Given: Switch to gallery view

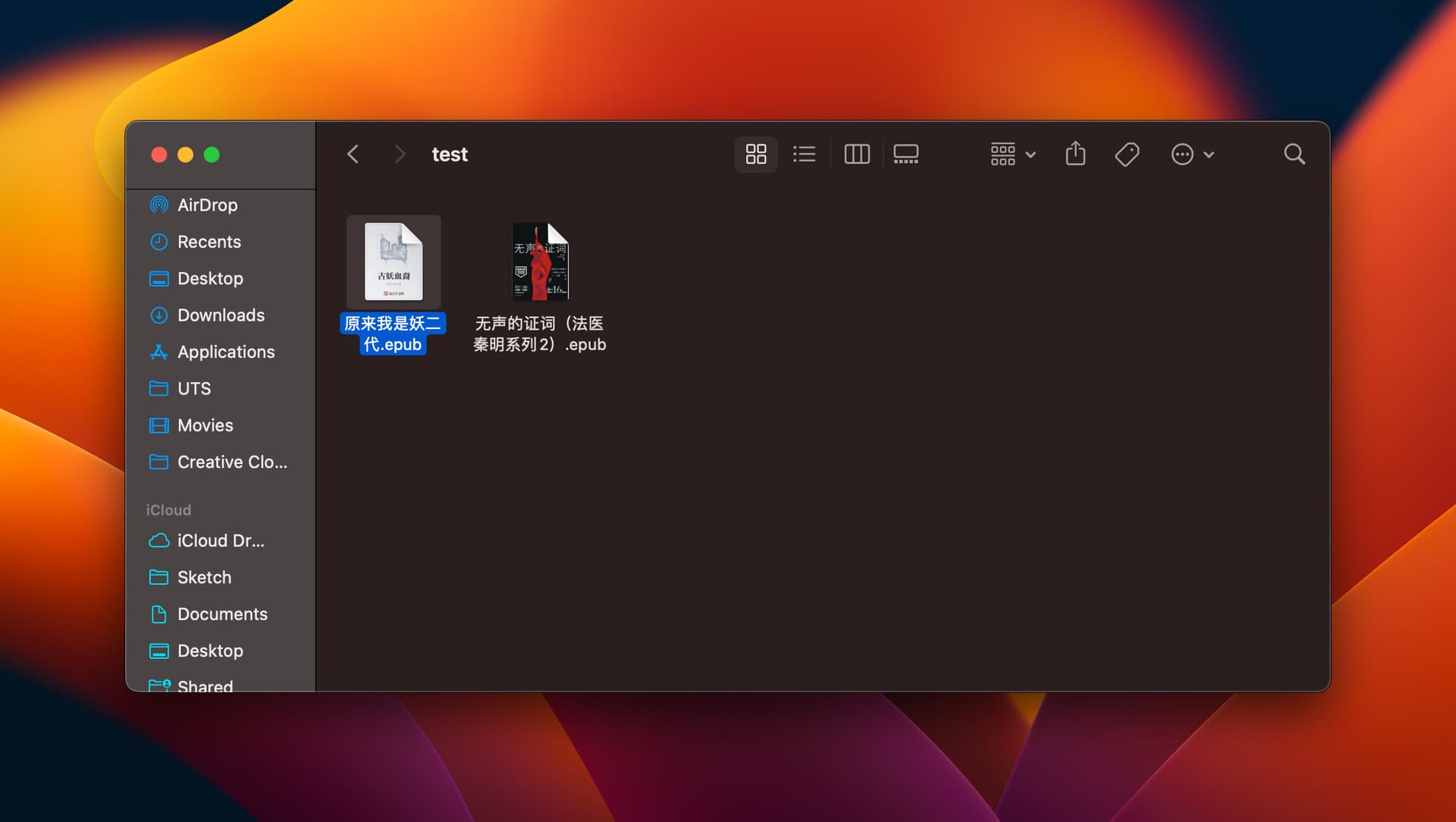Looking at the screenshot, I should (x=905, y=155).
